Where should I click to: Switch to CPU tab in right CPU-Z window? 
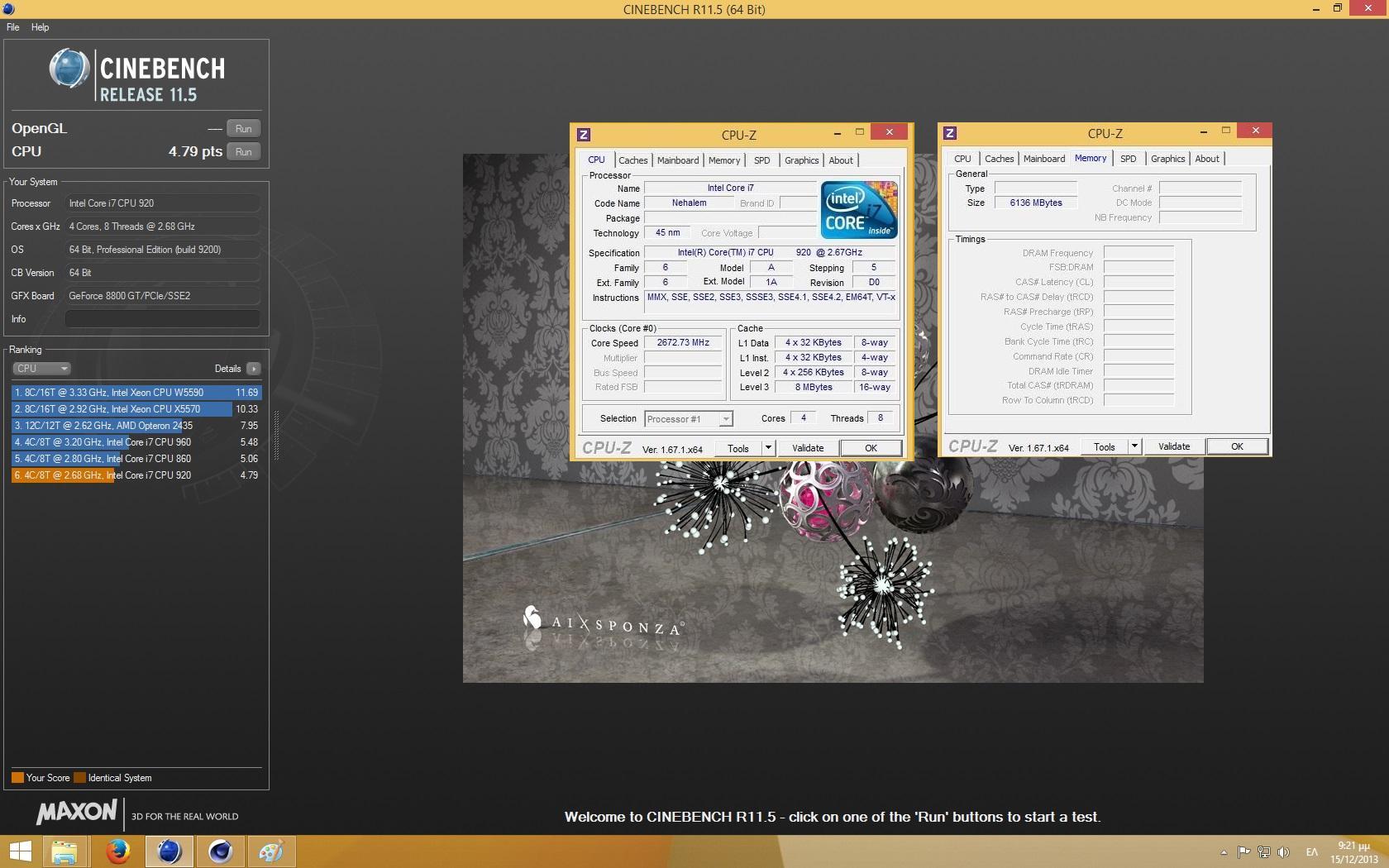point(962,159)
